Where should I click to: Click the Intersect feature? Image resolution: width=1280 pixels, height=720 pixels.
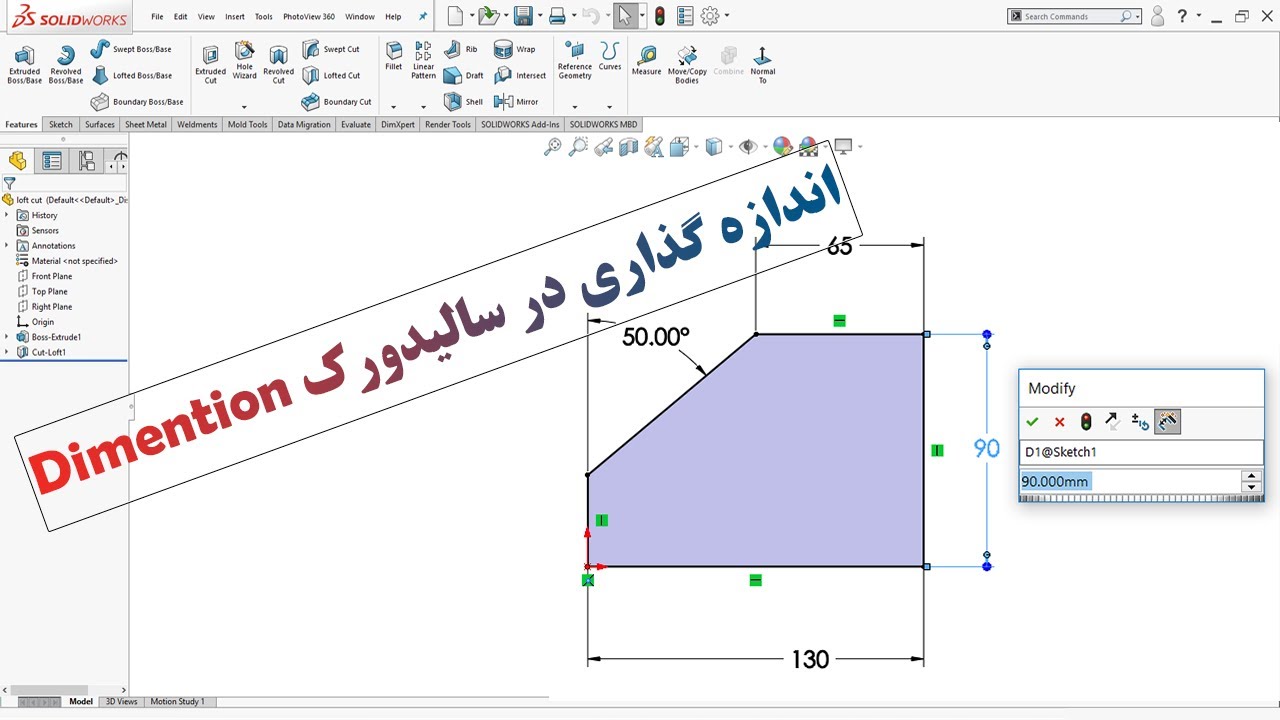coord(520,75)
